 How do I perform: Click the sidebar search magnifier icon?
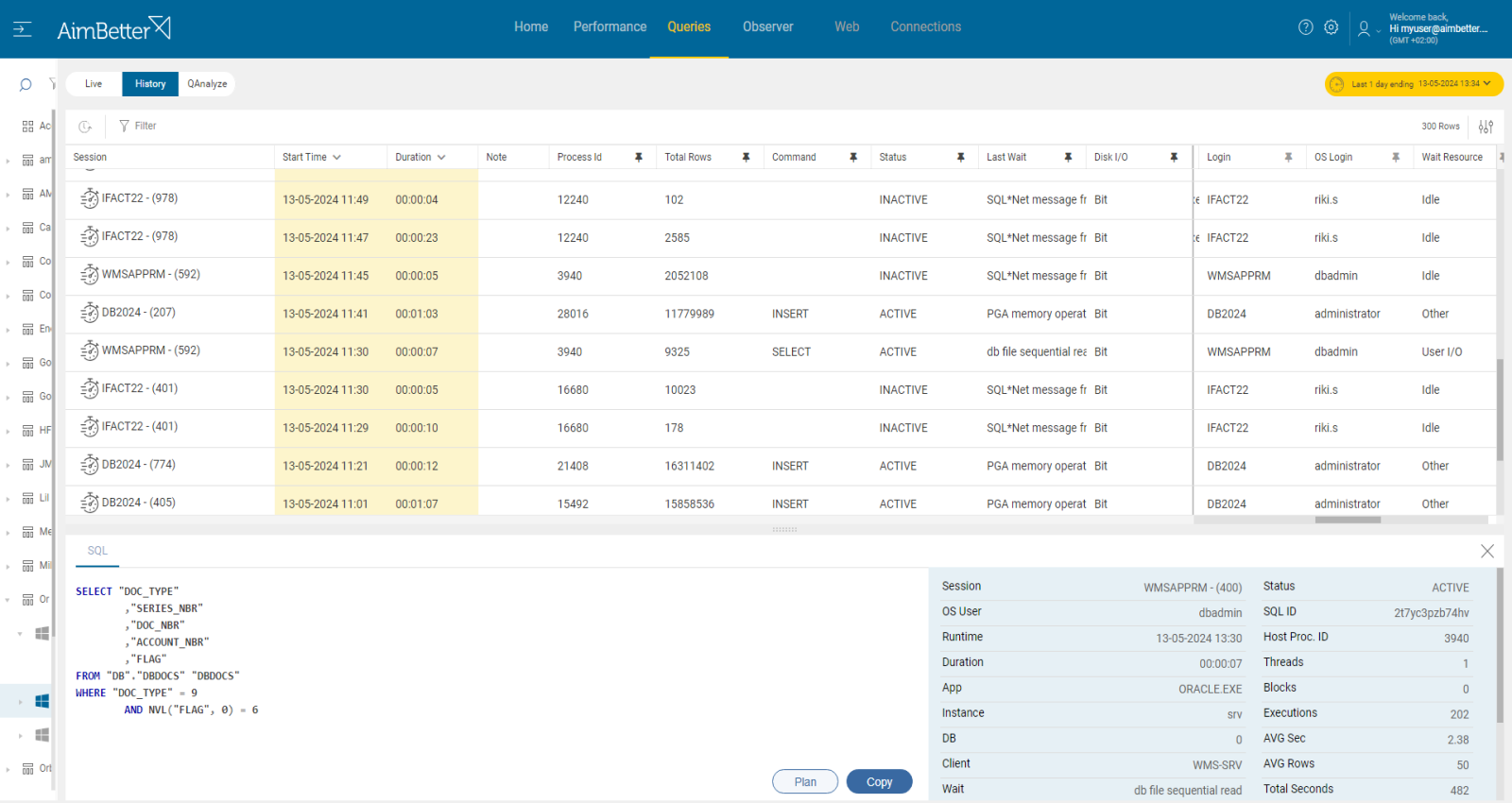pos(26,85)
